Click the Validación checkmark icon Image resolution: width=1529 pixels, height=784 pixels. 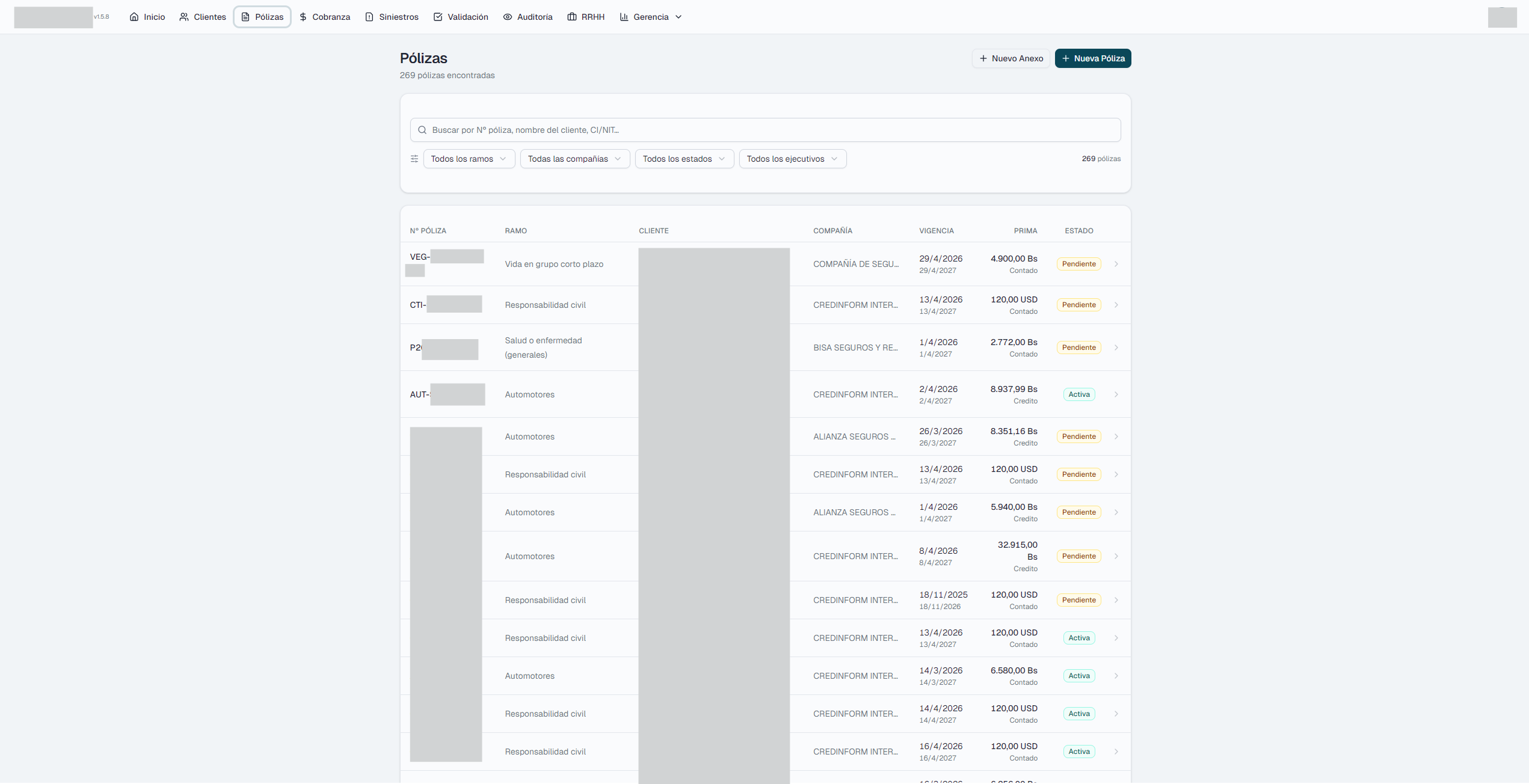point(438,17)
